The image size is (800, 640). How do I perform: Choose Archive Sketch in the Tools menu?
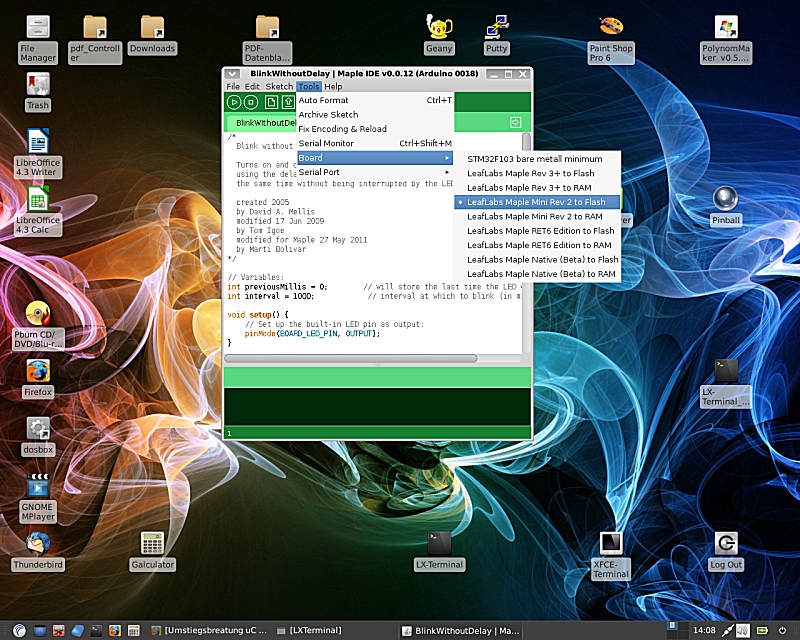tap(375, 114)
